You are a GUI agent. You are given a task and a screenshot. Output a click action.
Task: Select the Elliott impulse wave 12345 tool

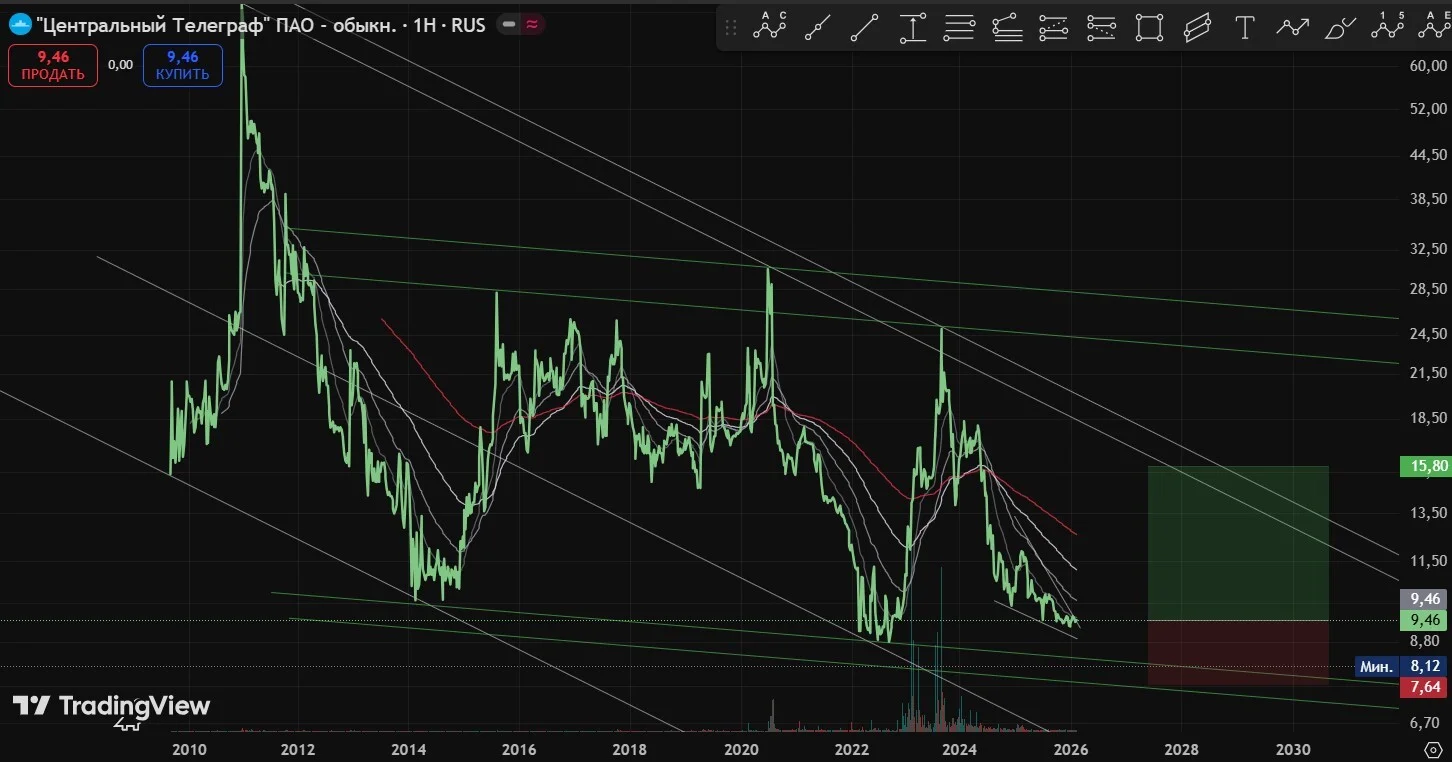(x=1387, y=27)
